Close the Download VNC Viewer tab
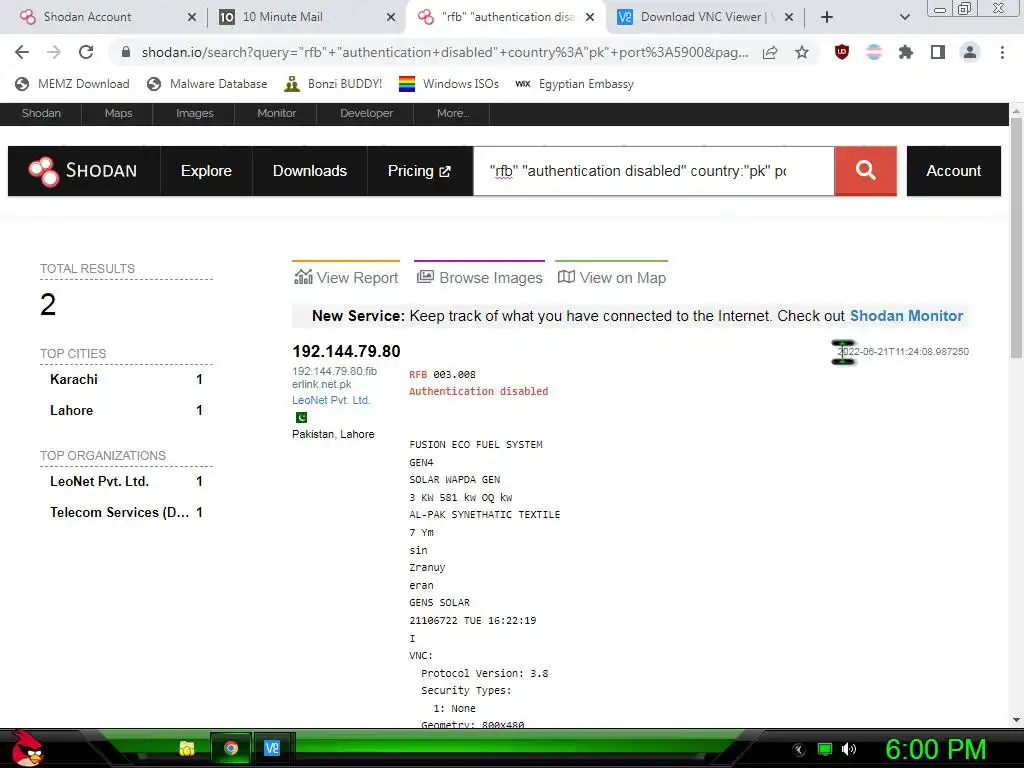 coord(789,17)
